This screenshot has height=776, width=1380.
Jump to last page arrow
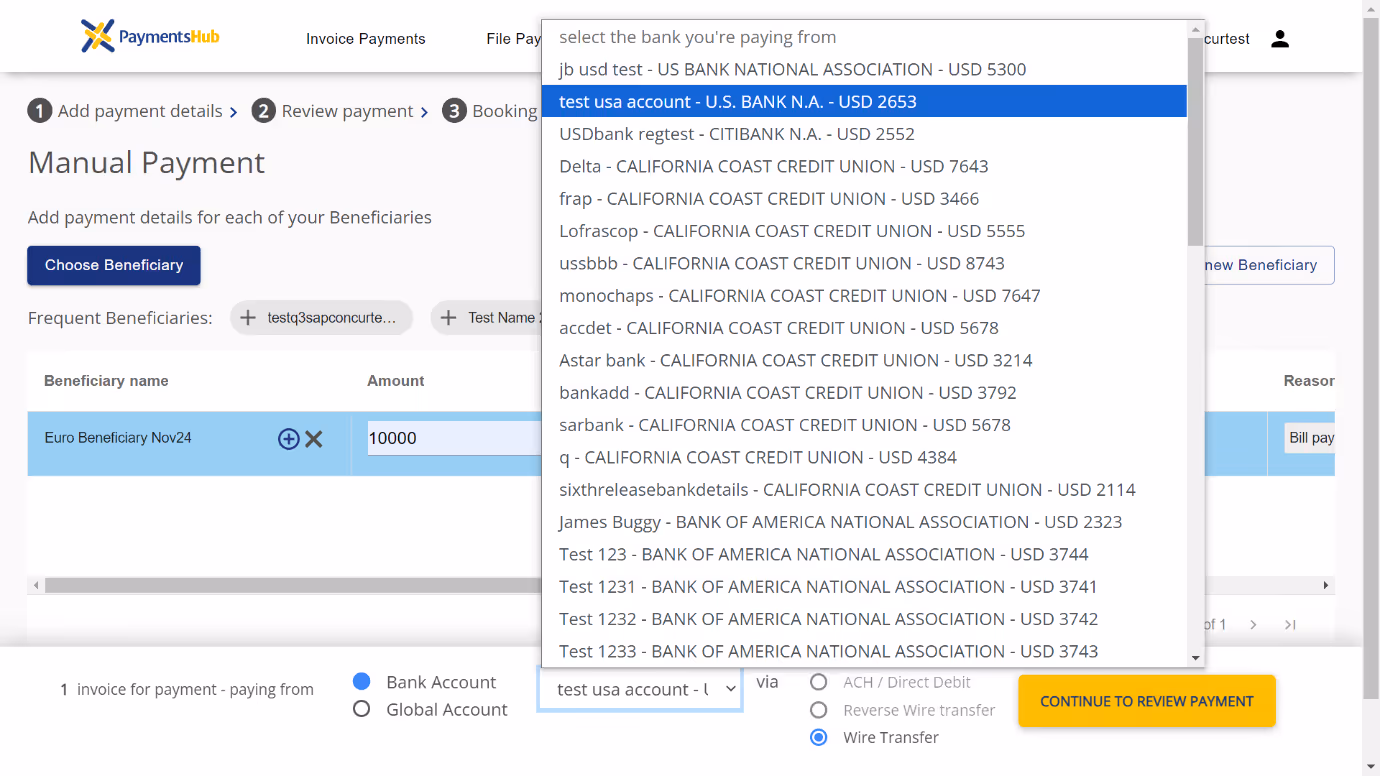pyautogui.click(x=1290, y=625)
